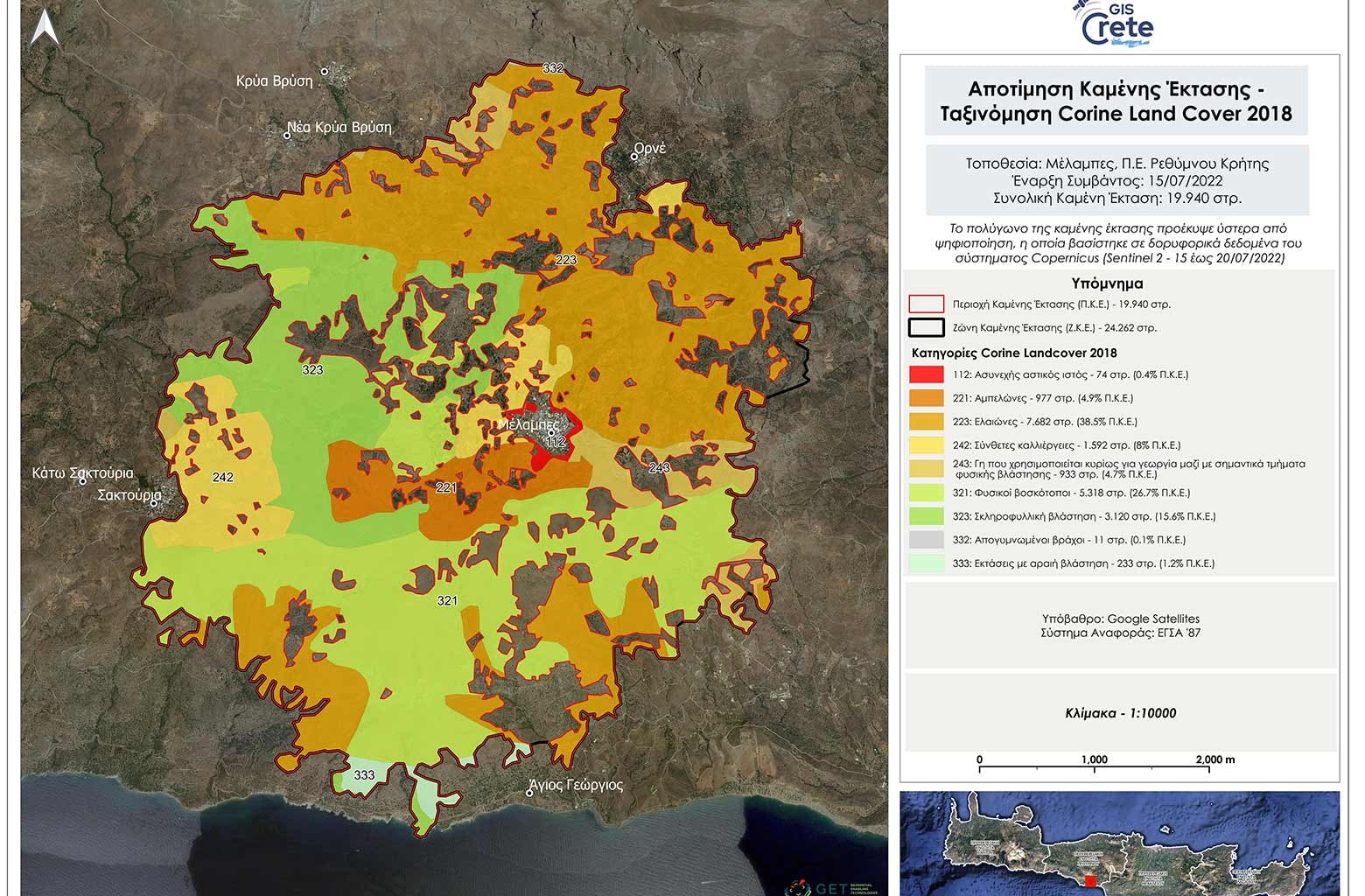Open the Crete overview inset map
The image size is (1365, 896).
click(1119, 843)
